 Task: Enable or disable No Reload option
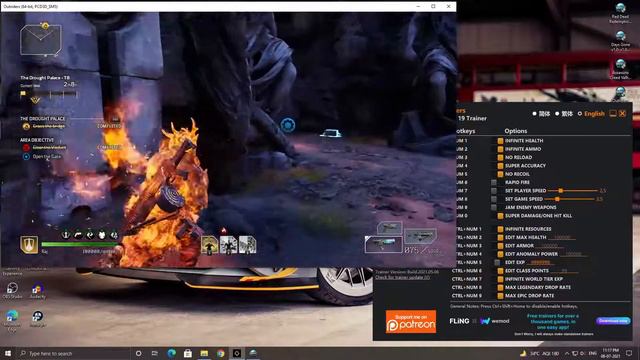500,157
